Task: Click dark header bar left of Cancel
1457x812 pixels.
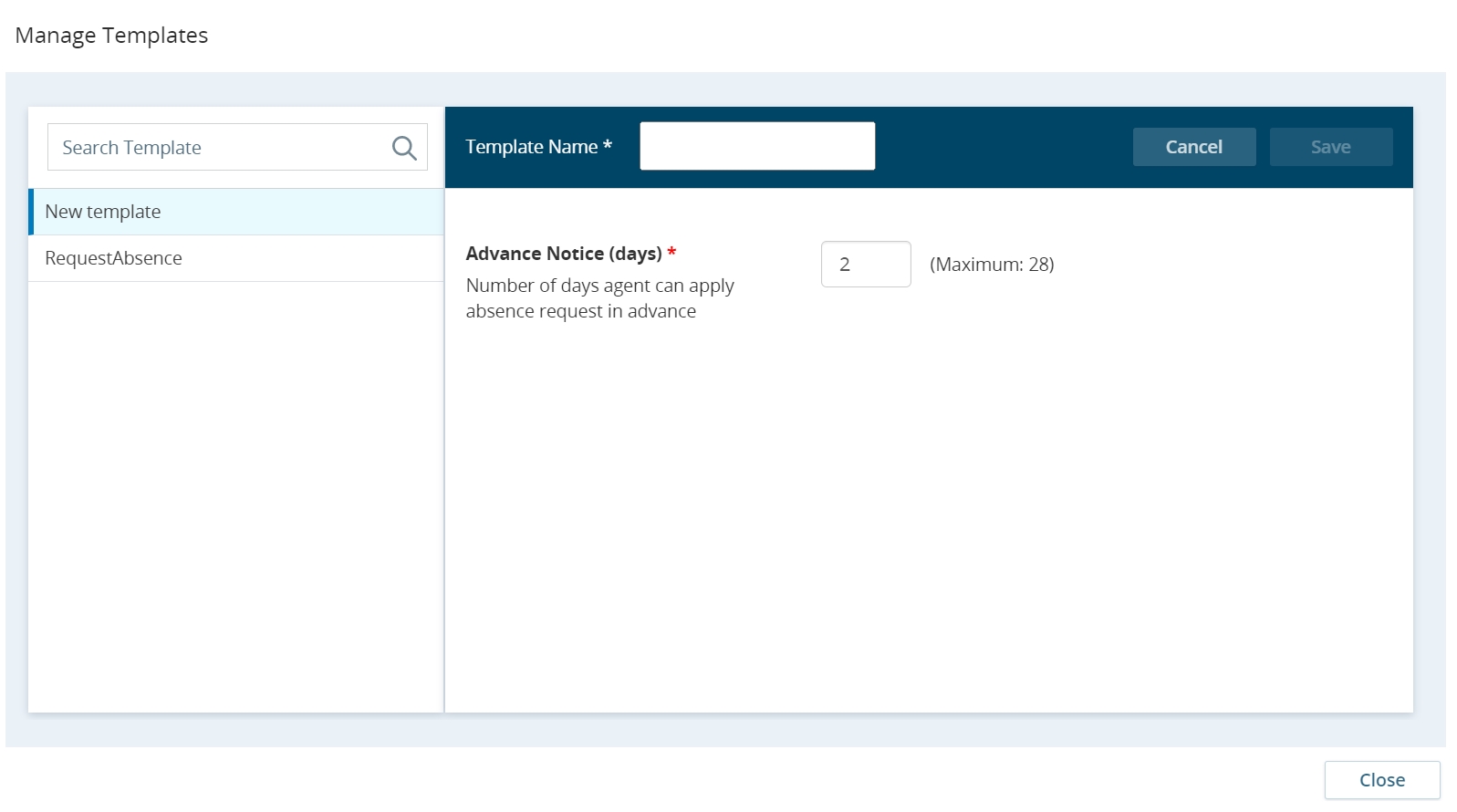Action: pos(1004,147)
